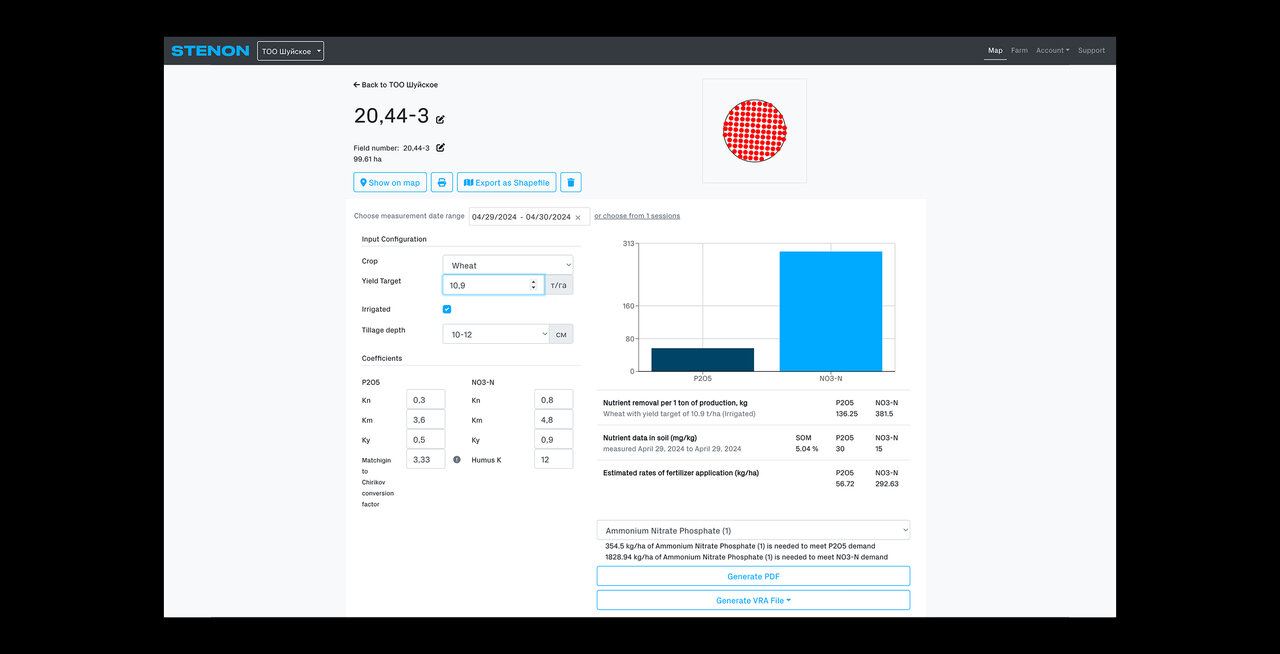Click the Back to ТОО Шуйское link
The image size is (1280, 654).
(x=396, y=85)
